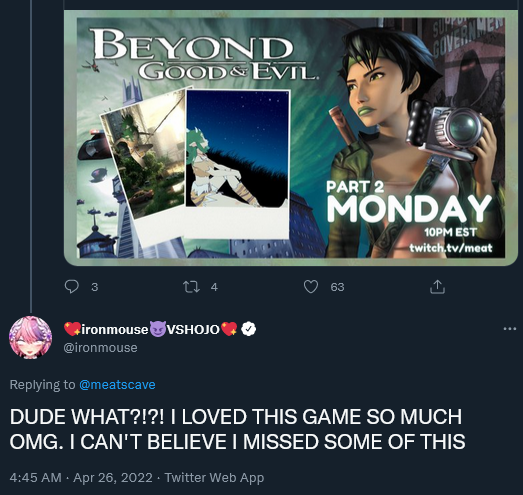Click the polaroid photo of the green-haired character
This screenshot has width=523, height=495.
click(x=237, y=164)
